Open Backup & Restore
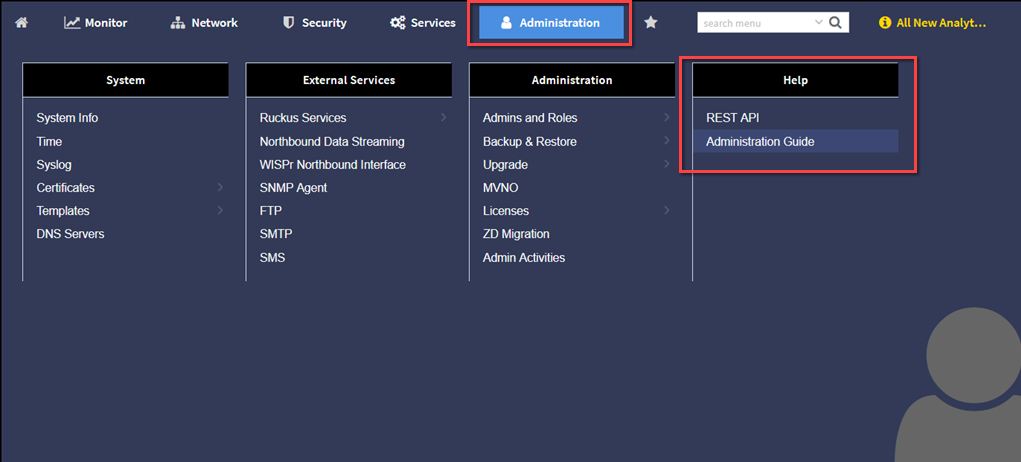Viewport: 1021px width, 462px height. pyautogui.click(x=530, y=141)
